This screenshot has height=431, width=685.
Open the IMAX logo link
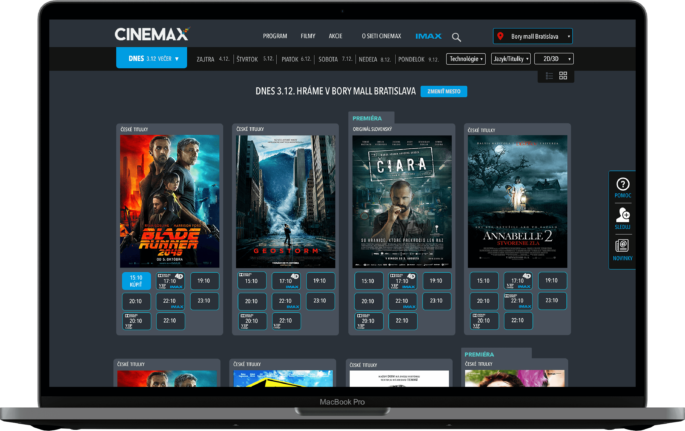pyautogui.click(x=428, y=36)
